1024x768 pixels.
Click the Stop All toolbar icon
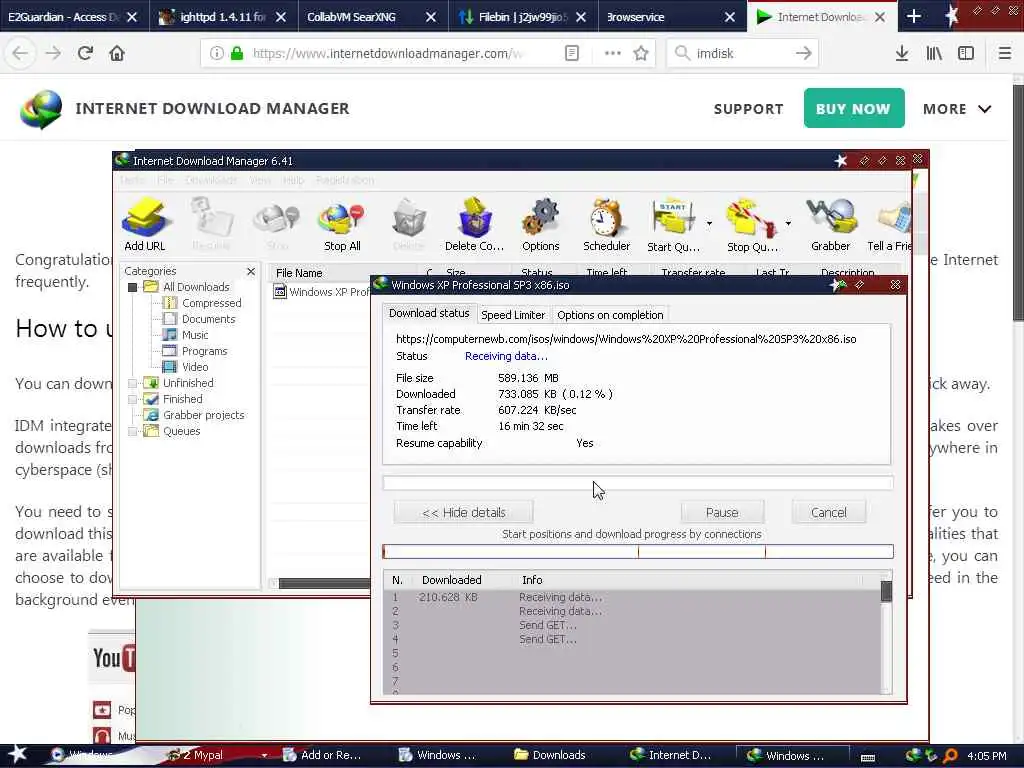(x=342, y=225)
